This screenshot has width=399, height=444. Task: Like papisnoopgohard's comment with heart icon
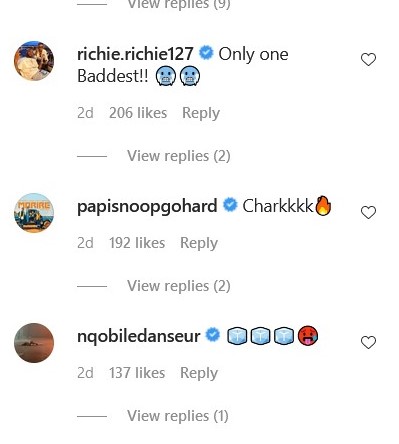pos(368,212)
